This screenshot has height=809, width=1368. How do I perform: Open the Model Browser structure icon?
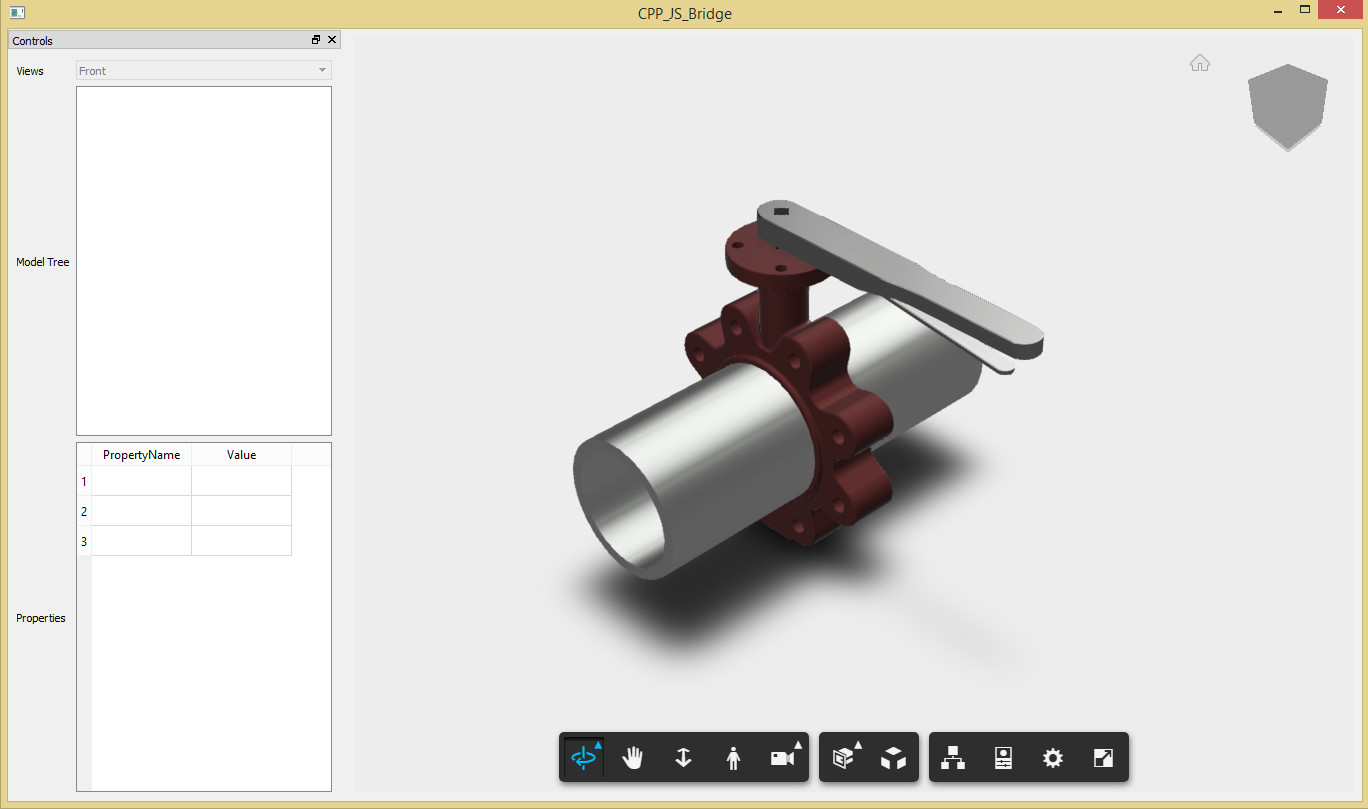click(954, 758)
